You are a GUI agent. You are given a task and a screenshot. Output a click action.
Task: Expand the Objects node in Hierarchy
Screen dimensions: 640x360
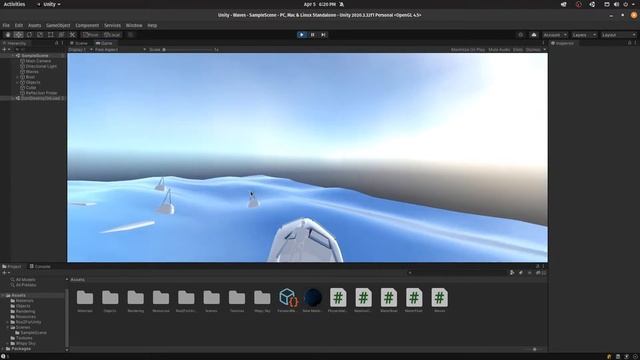click(x=18, y=82)
